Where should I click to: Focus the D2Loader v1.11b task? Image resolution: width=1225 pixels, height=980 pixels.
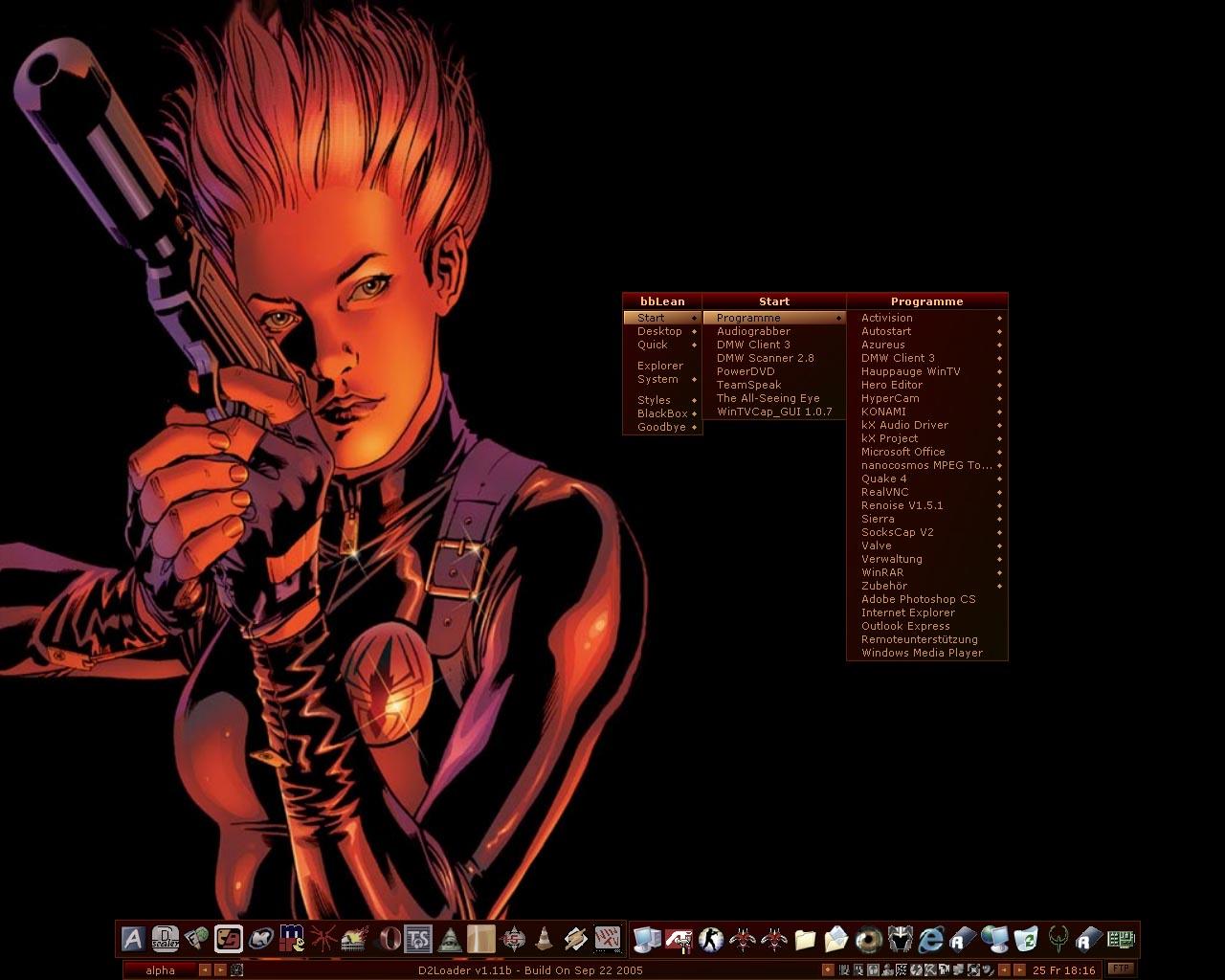(x=530, y=969)
